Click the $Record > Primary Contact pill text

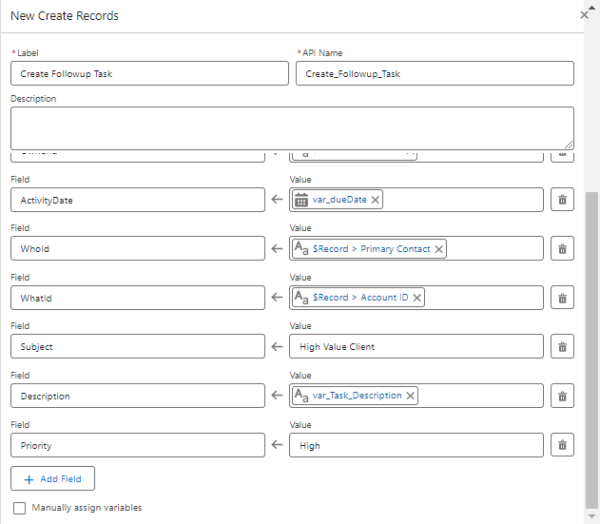[x=372, y=249]
